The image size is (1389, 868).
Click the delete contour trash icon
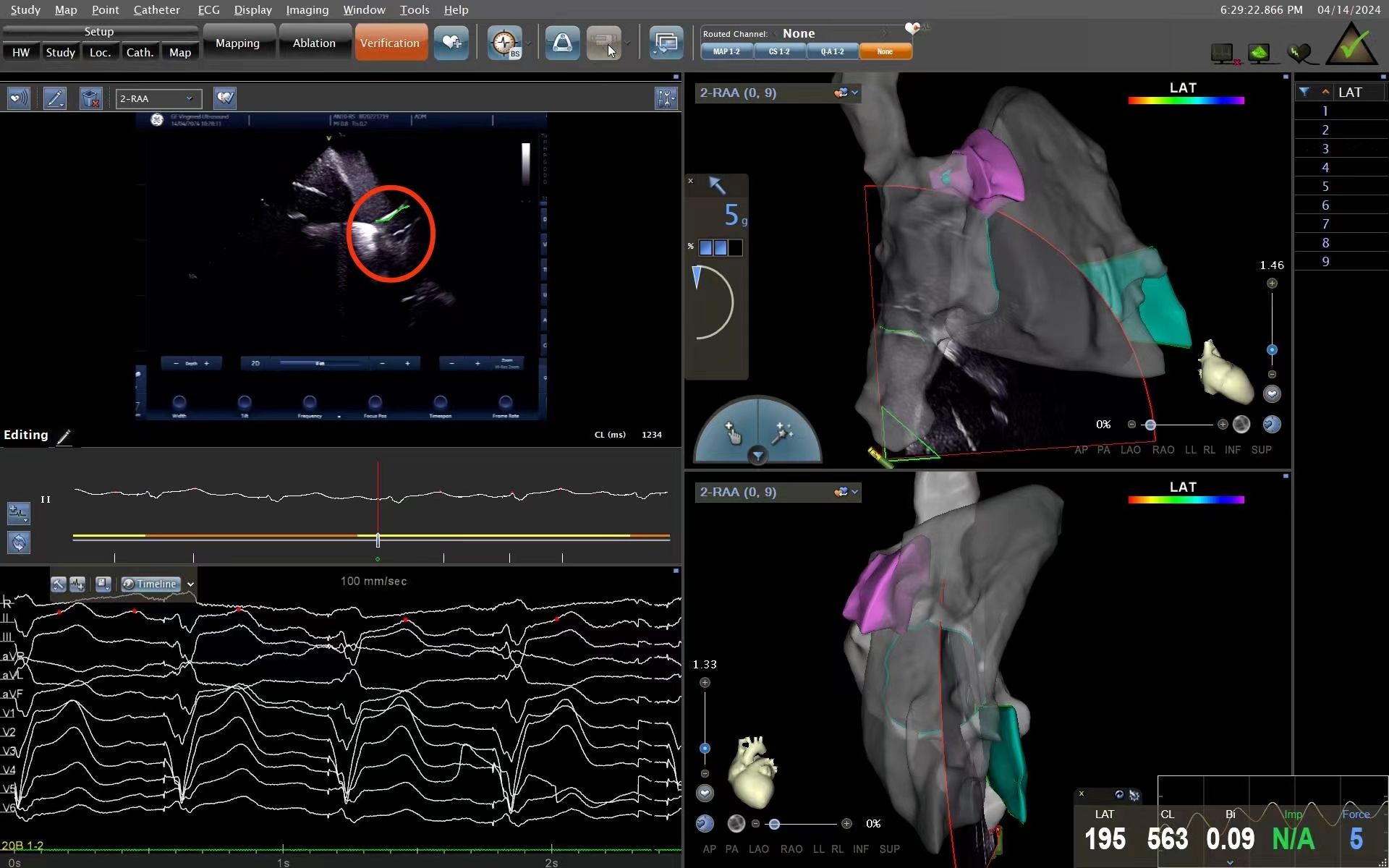pos(90,98)
